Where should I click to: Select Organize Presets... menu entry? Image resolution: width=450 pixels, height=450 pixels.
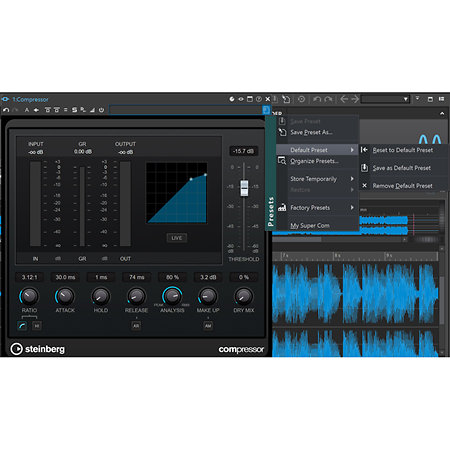pyautogui.click(x=314, y=161)
